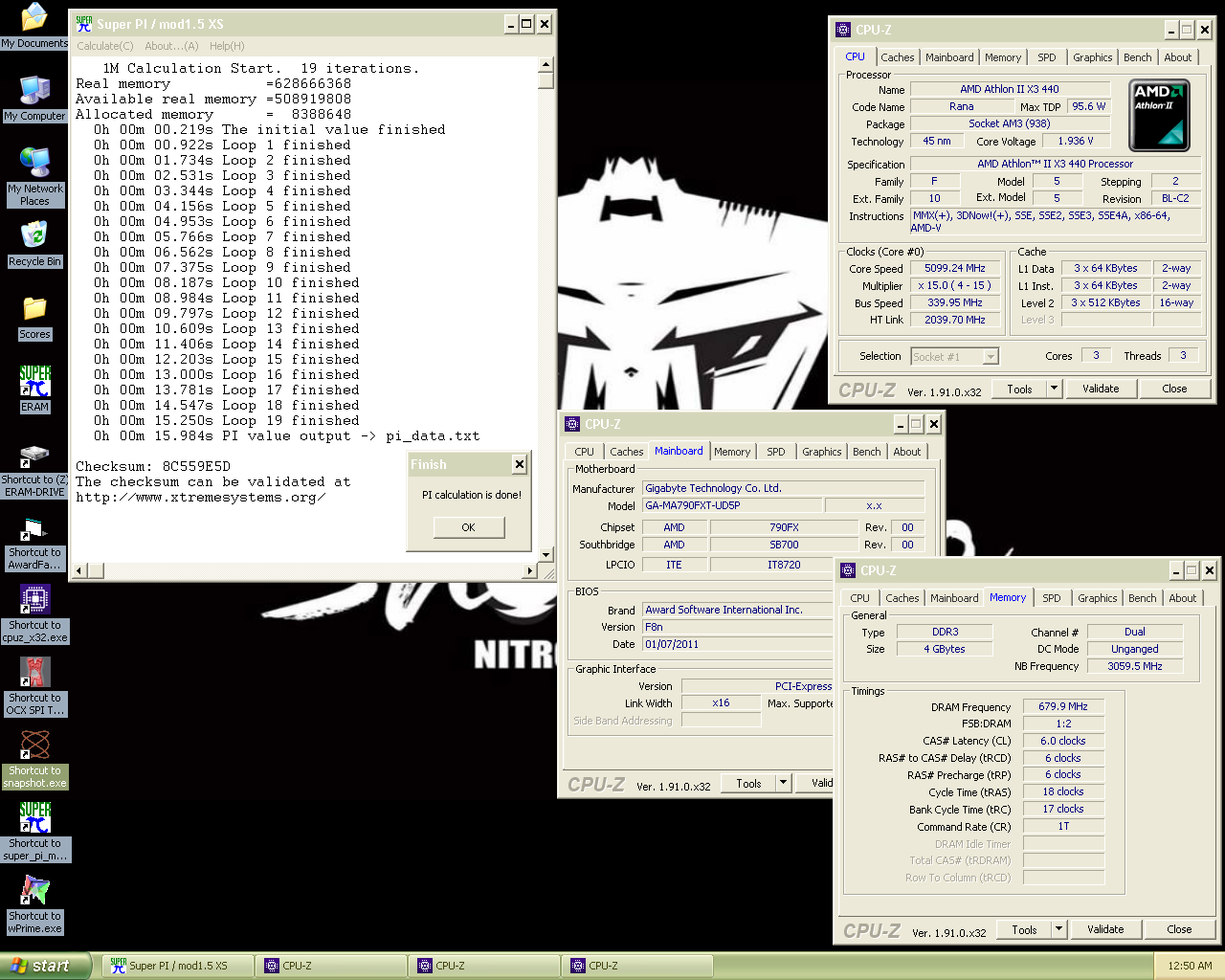Screen dimensions: 1225x980
Task: Click Tools button in CPU window
Action: pyautogui.click(x=1019, y=389)
